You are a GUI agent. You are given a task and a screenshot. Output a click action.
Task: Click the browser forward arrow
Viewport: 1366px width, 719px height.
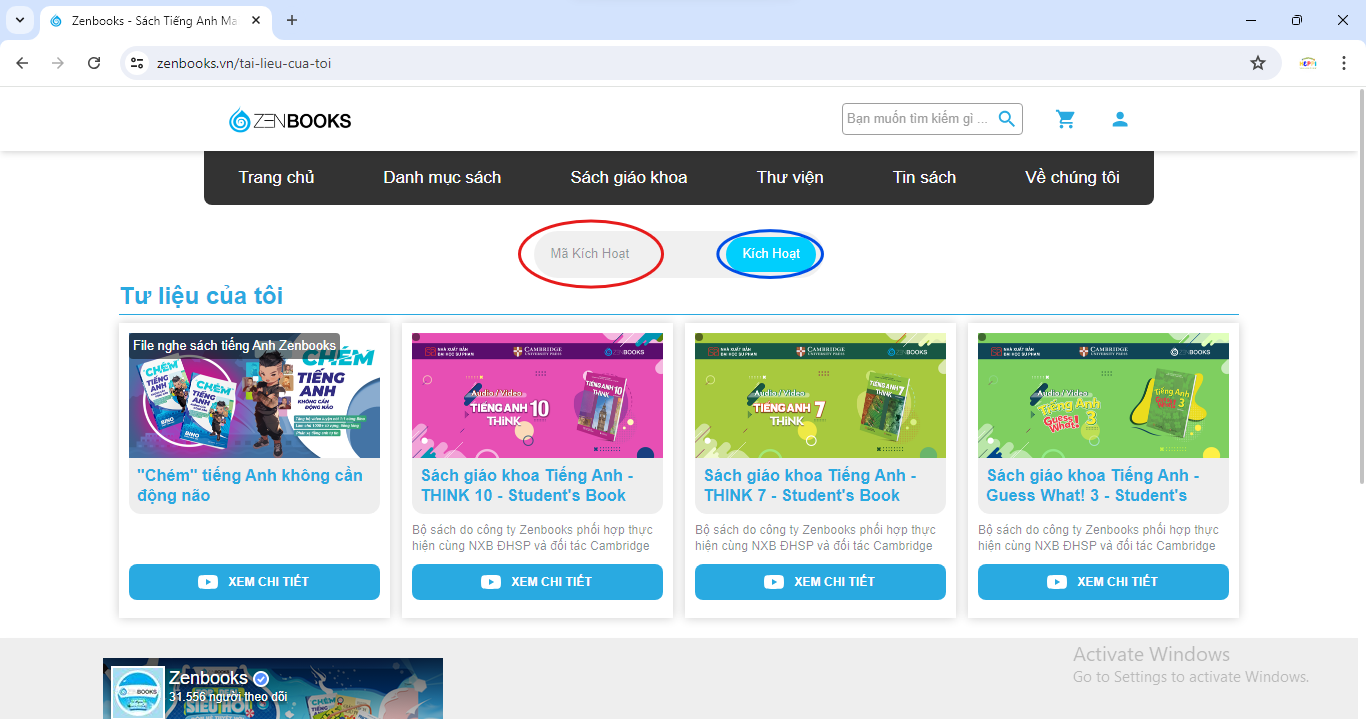(x=58, y=63)
